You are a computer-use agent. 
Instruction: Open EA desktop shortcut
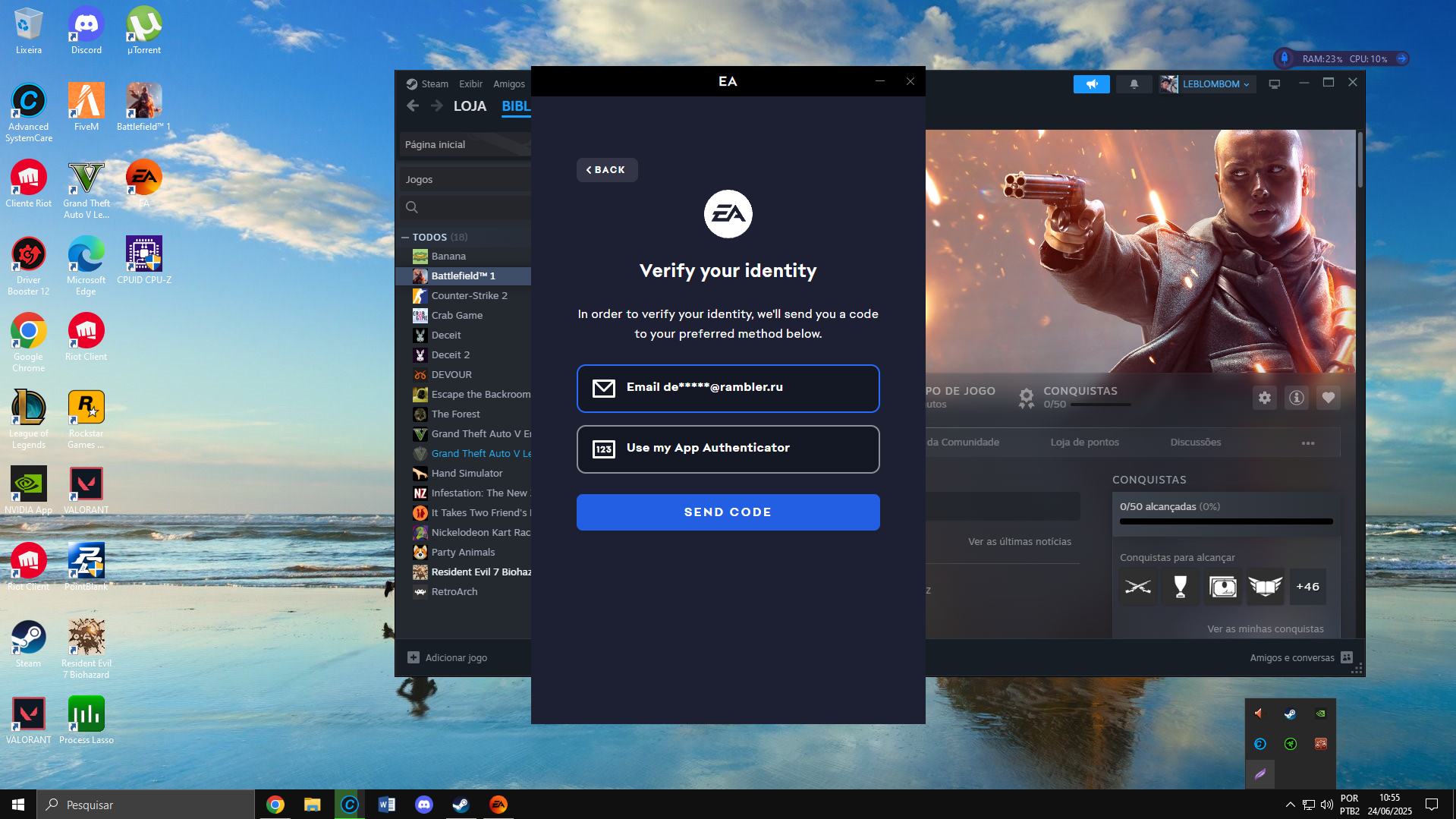144,184
